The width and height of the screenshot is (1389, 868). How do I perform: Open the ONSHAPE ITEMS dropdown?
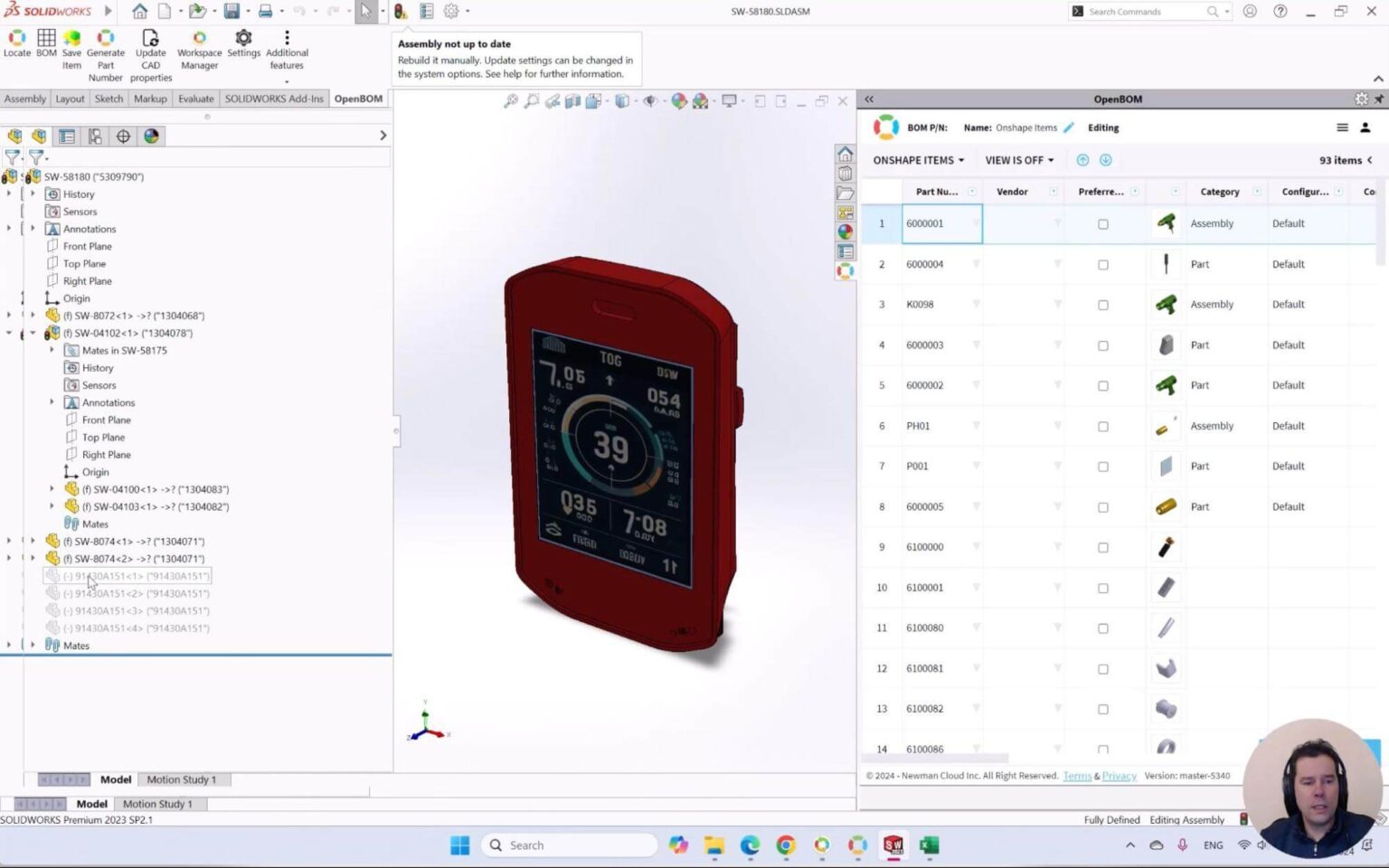[x=918, y=160]
